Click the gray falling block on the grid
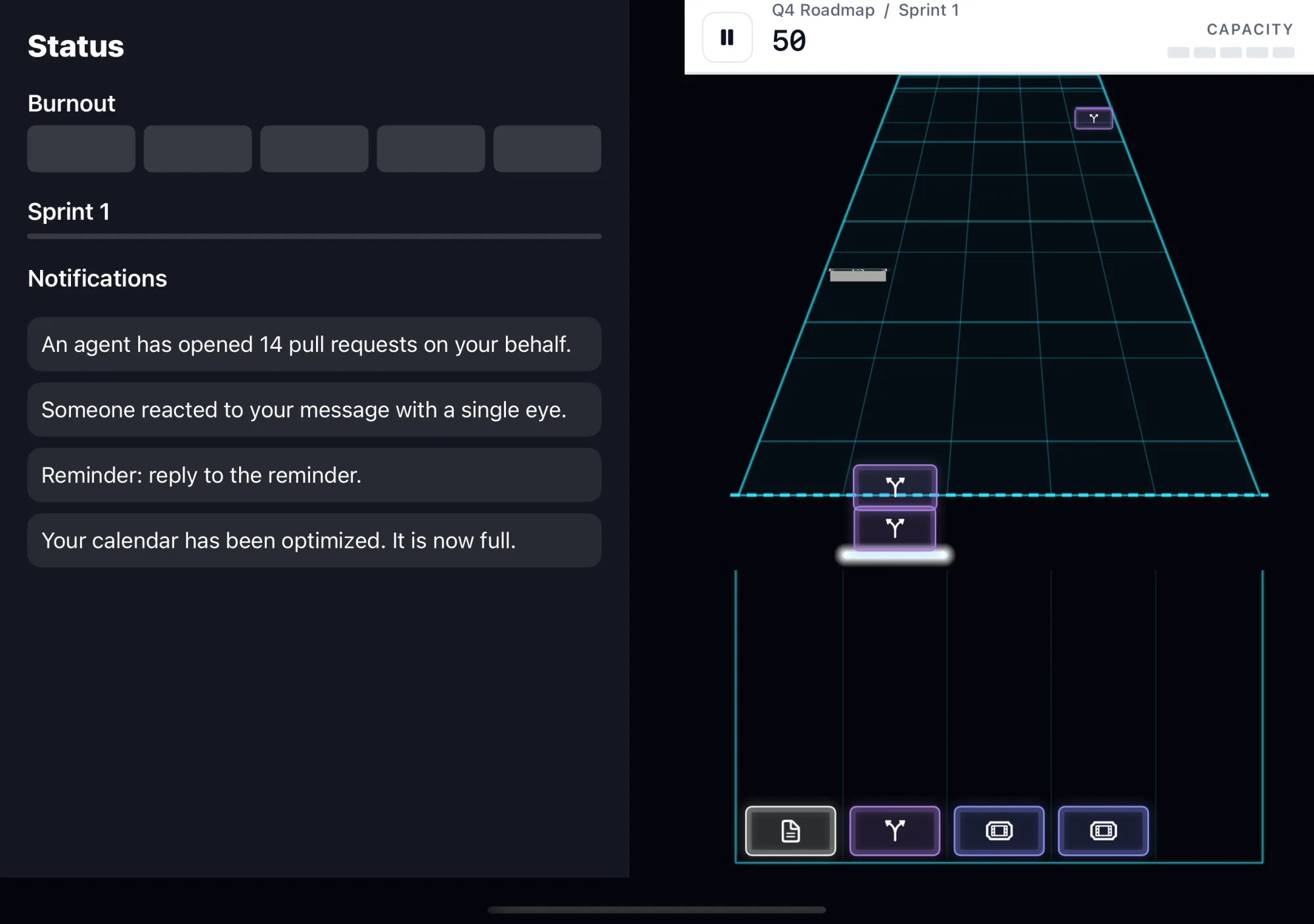The height and width of the screenshot is (924, 1314). pos(858,275)
